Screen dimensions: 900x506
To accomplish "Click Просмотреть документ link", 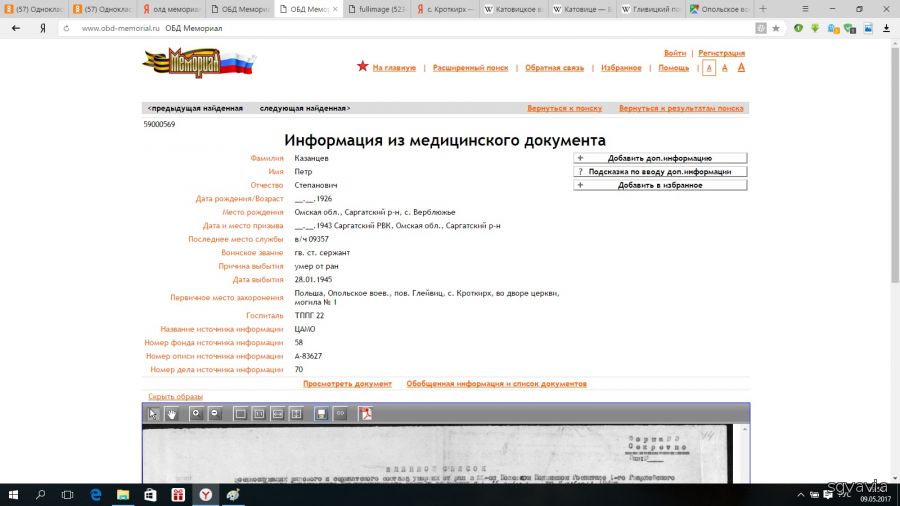I will pyautogui.click(x=347, y=384).
